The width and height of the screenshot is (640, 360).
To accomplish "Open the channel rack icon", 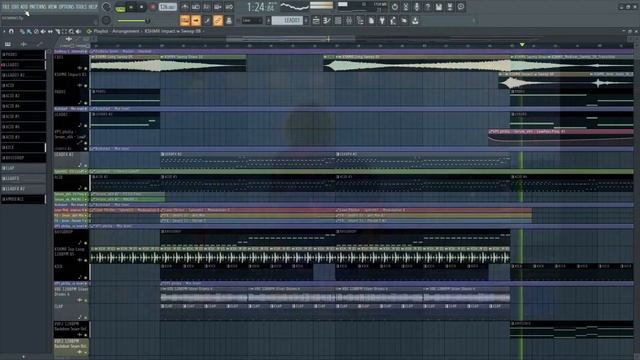I will point(338,20).
